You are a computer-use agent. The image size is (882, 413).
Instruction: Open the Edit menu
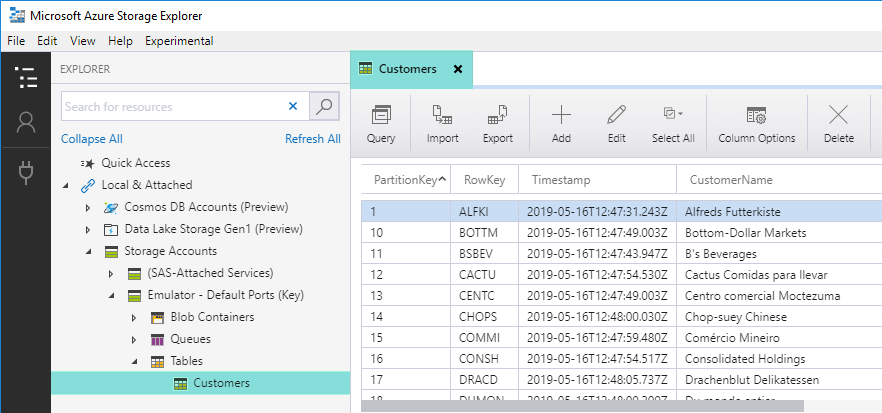click(47, 41)
